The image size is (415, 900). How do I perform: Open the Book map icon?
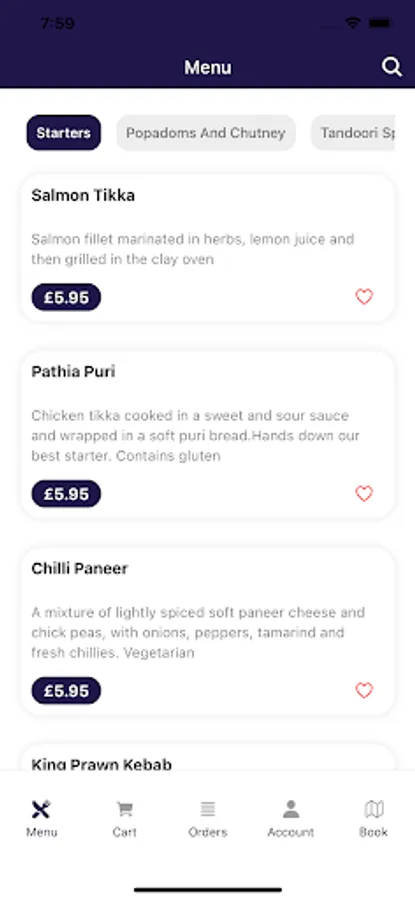point(374,809)
